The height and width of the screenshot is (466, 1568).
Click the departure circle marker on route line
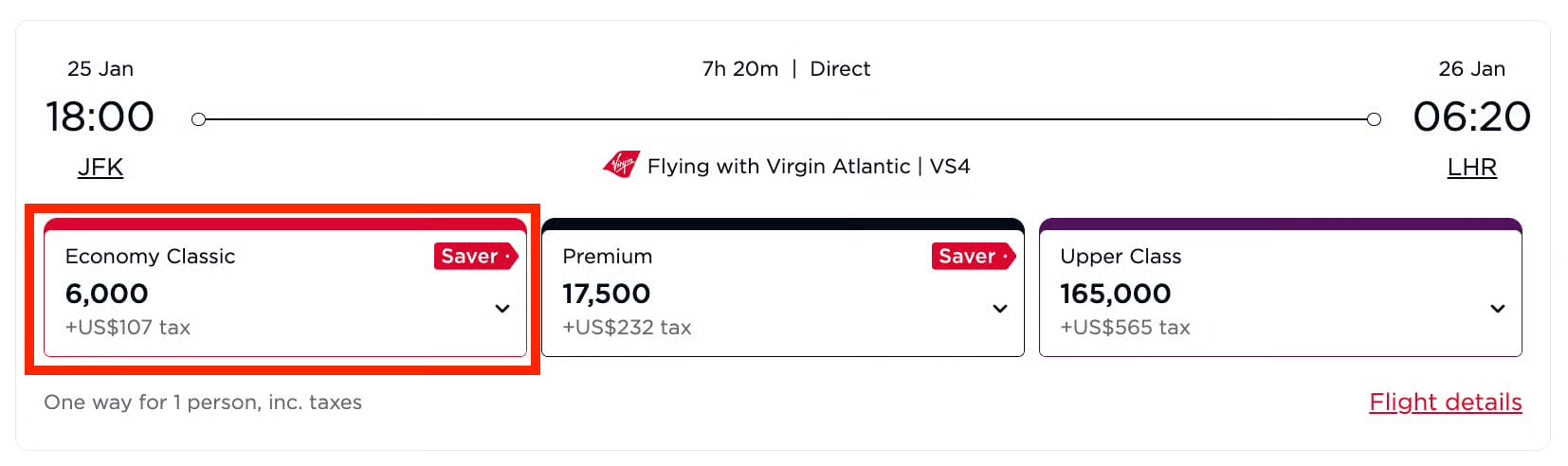[x=198, y=119]
